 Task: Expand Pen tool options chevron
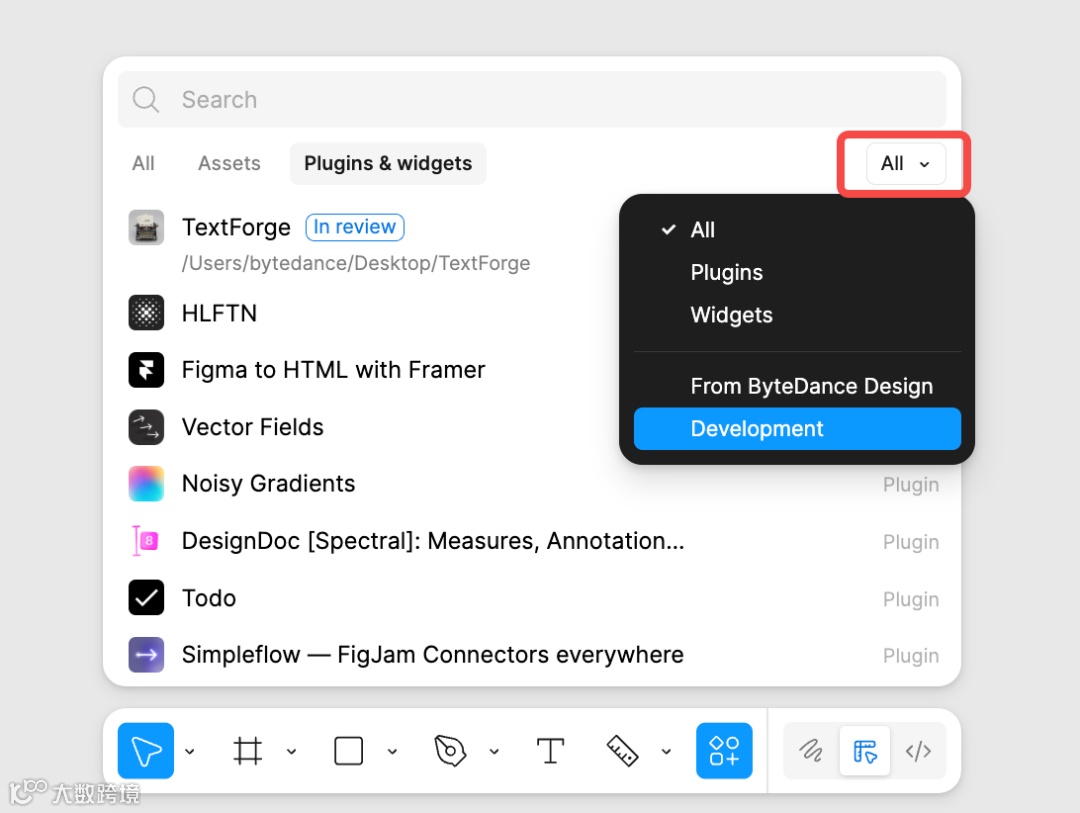[494, 752]
